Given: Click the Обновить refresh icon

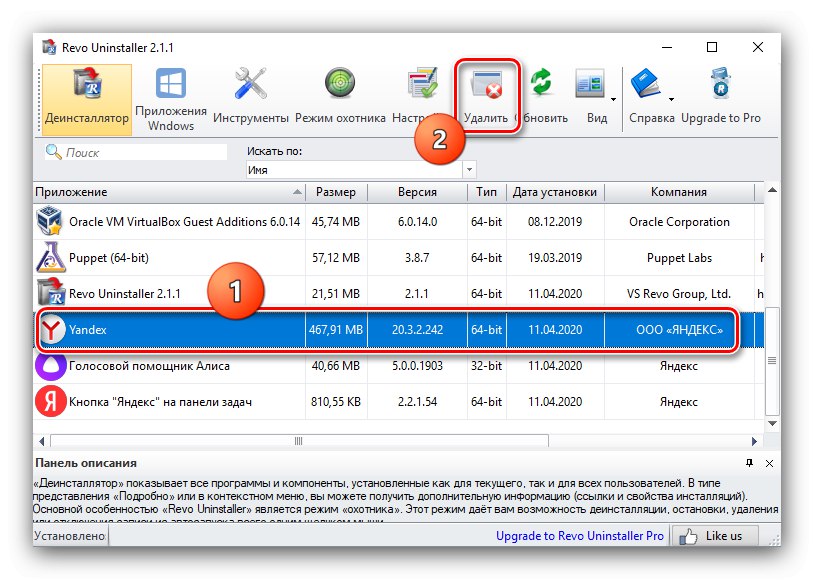Looking at the screenshot, I should pos(541,83).
